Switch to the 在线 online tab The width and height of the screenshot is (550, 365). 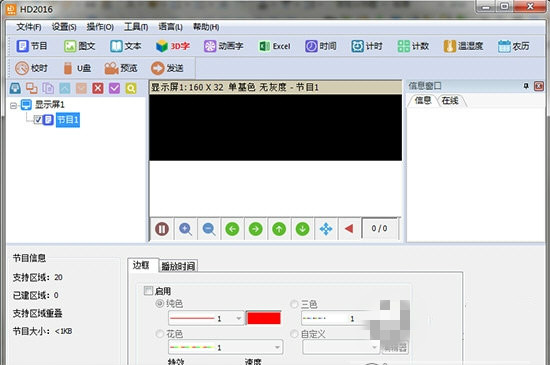tap(450, 101)
